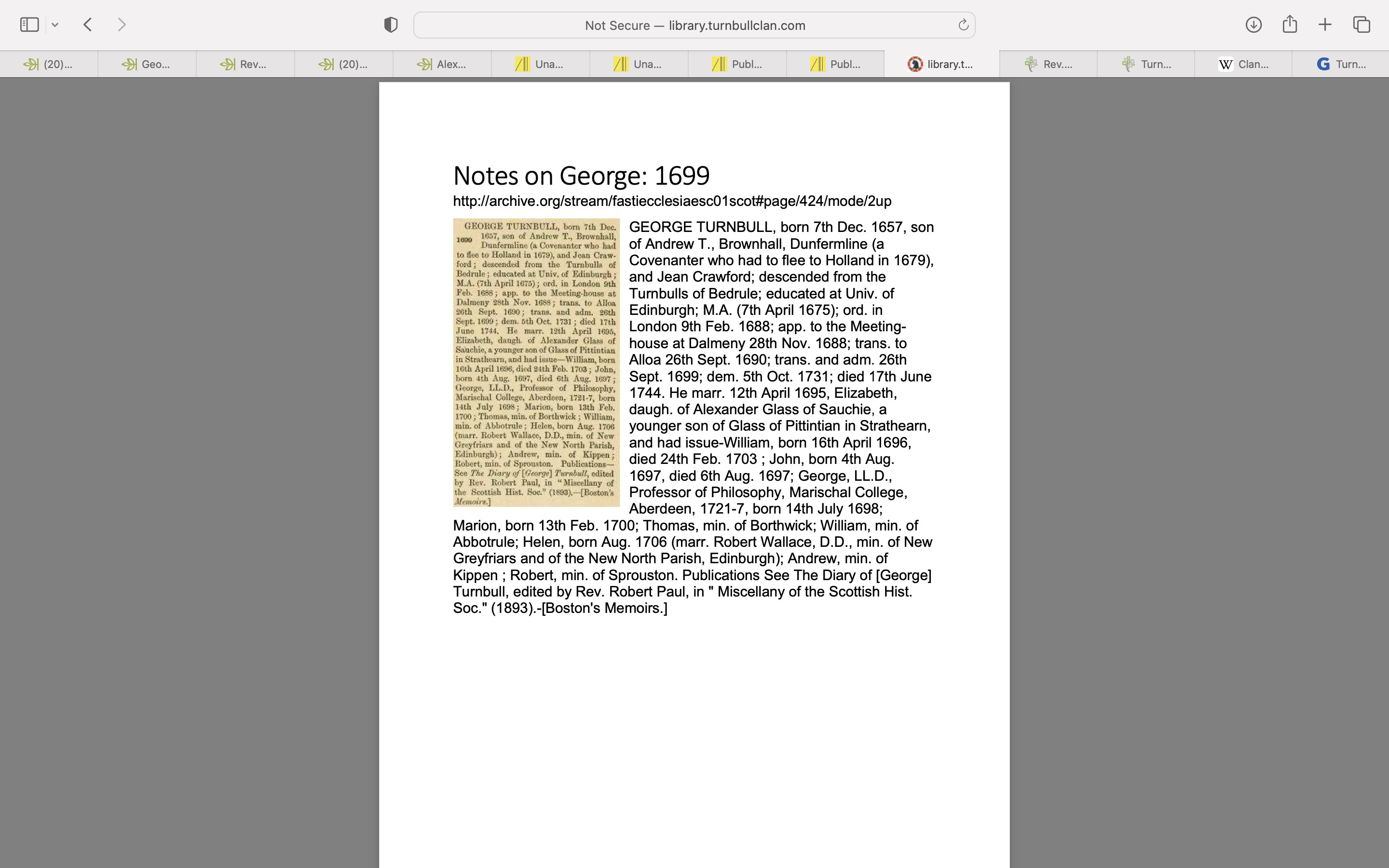Click the library.turnbullclan.com address field
Viewport: 1389px width, 868px height.
click(x=694, y=25)
